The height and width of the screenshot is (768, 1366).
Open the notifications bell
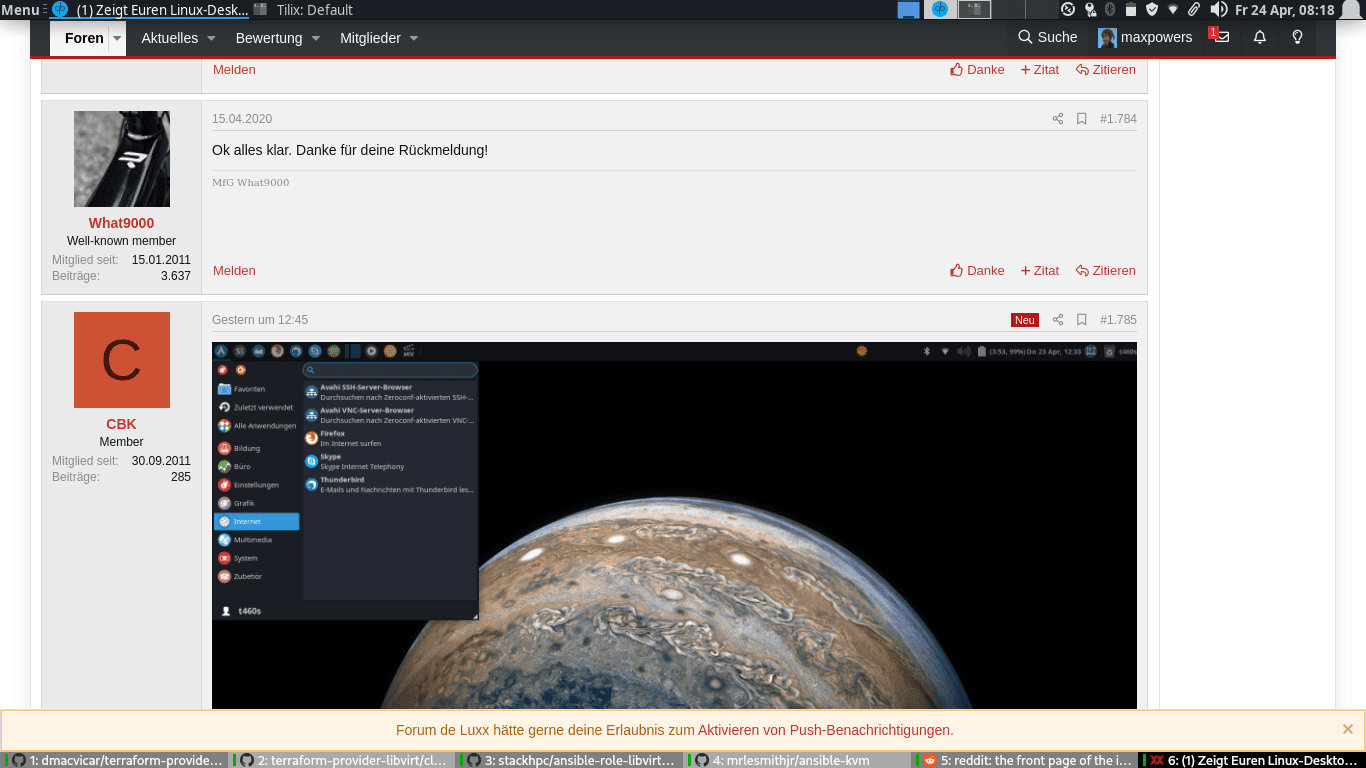tap(1260, 37)
